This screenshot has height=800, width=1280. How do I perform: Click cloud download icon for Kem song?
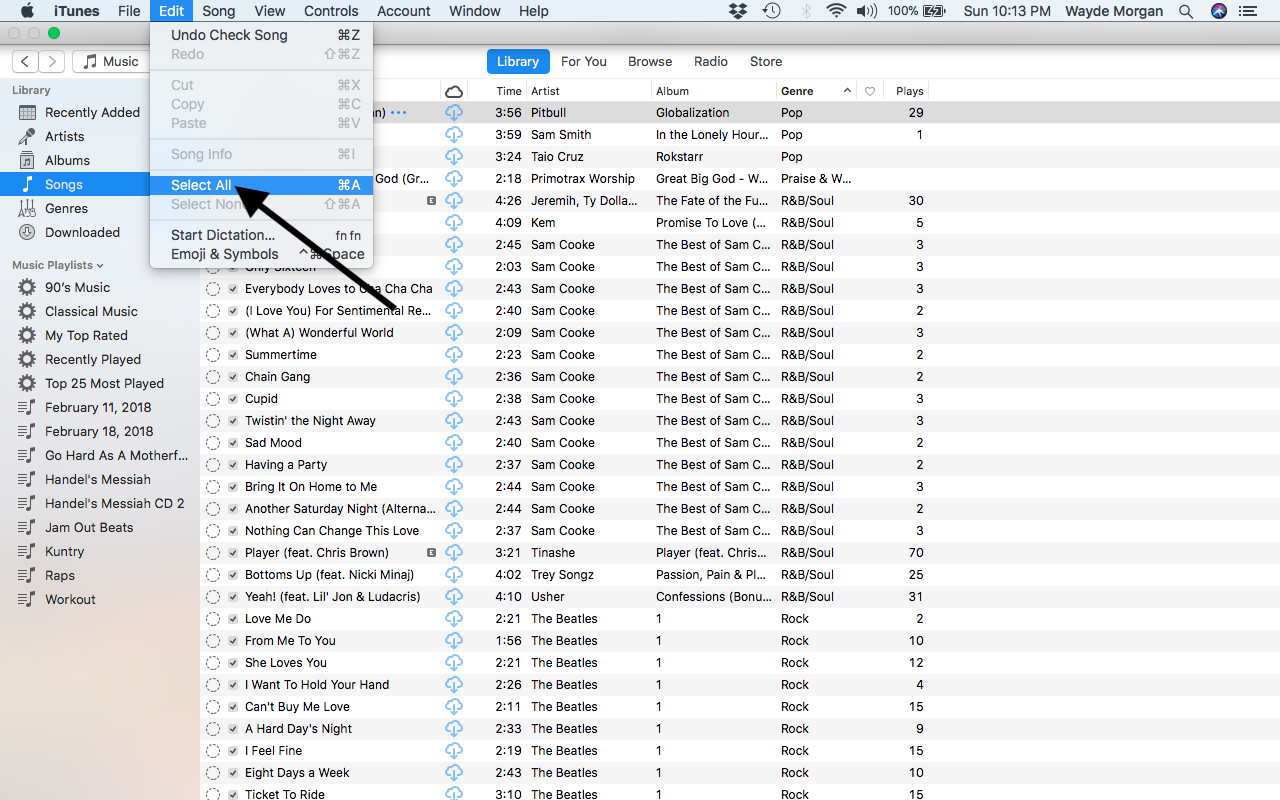[454, 223]
